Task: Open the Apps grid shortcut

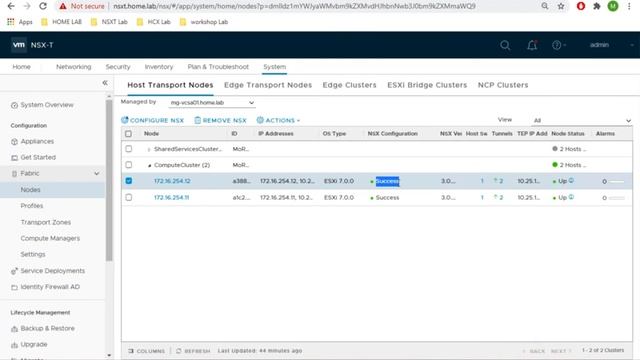Action: (20, 22)
